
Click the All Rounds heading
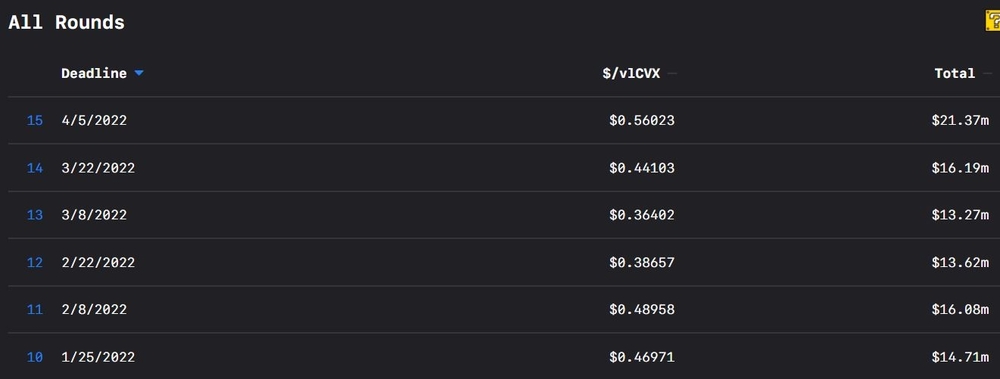[x=66, y=22]
